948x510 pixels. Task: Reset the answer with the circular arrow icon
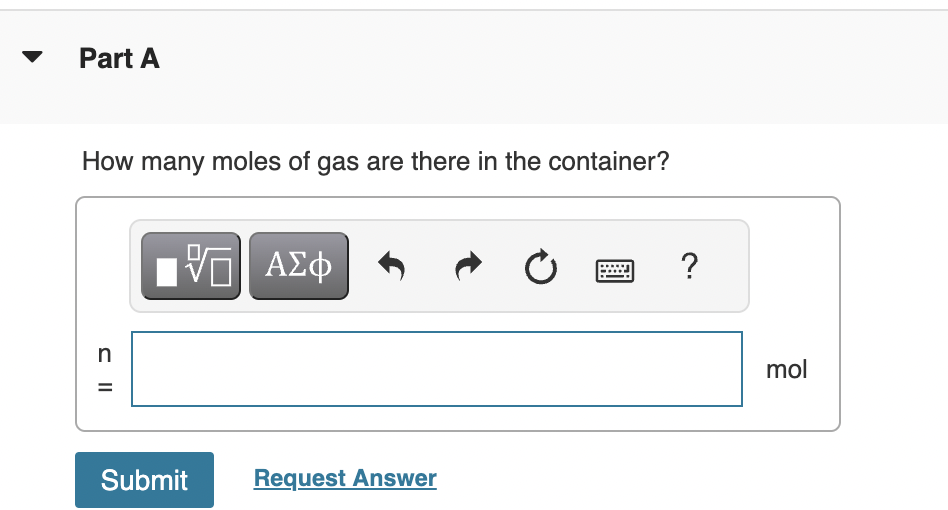(541, 266)
